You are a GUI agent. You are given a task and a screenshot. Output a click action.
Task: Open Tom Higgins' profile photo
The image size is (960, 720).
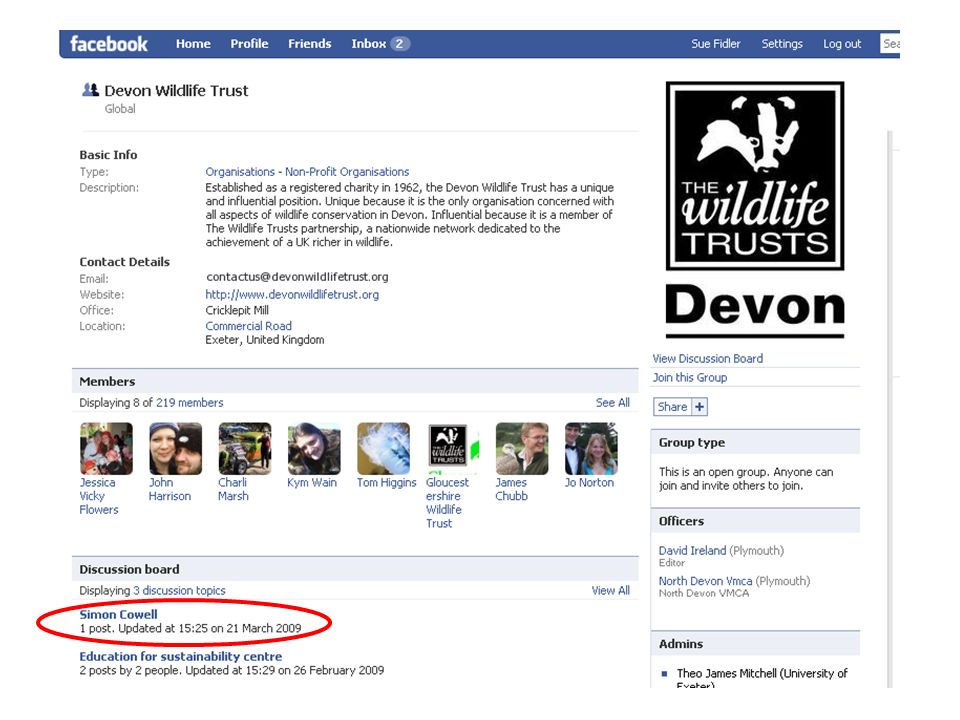pos(383,449)
